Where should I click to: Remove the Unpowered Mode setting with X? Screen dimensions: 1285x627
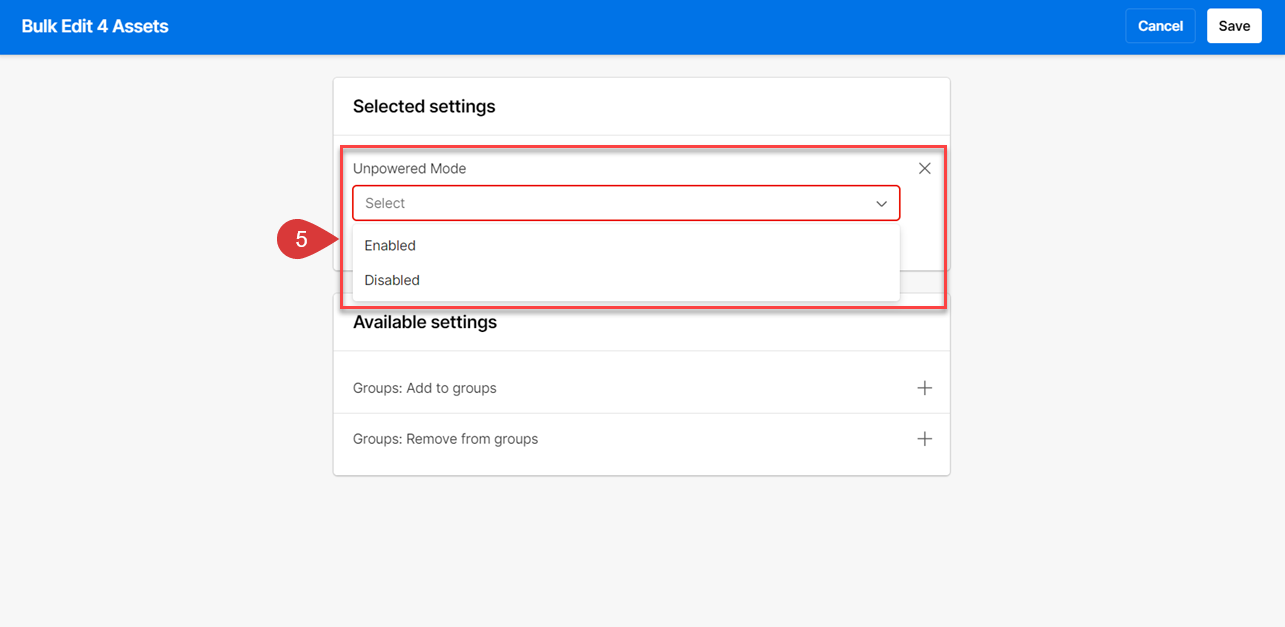(x=925, y=168)
